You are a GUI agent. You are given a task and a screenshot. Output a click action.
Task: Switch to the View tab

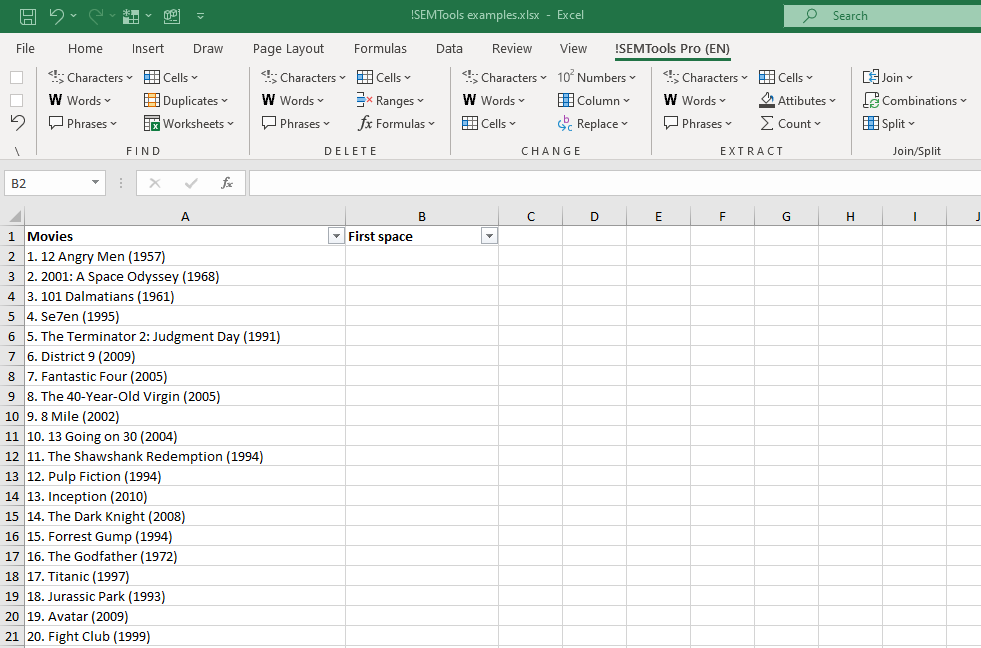coord(573,49)
